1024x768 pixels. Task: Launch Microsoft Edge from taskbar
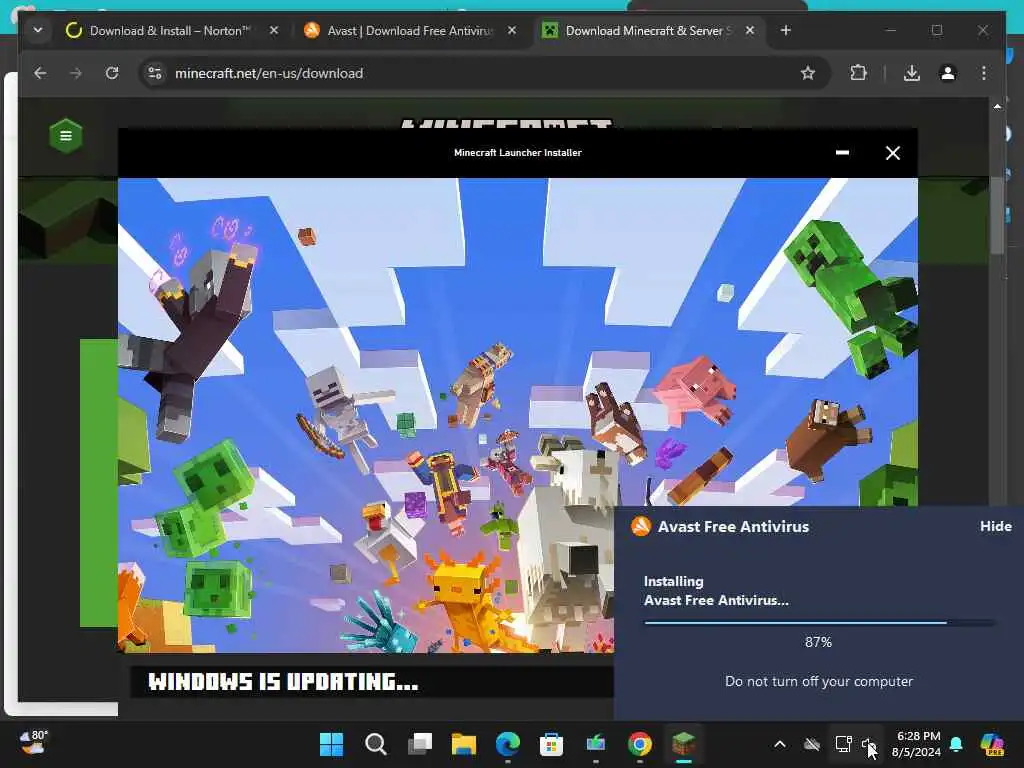[x=507, y=744]
